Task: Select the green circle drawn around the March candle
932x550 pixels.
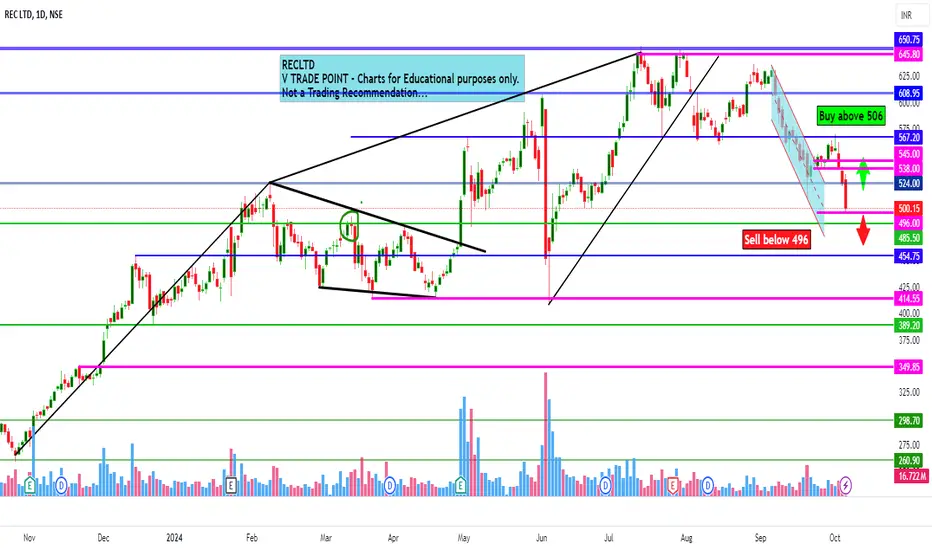Action: (x=350, y=226)
